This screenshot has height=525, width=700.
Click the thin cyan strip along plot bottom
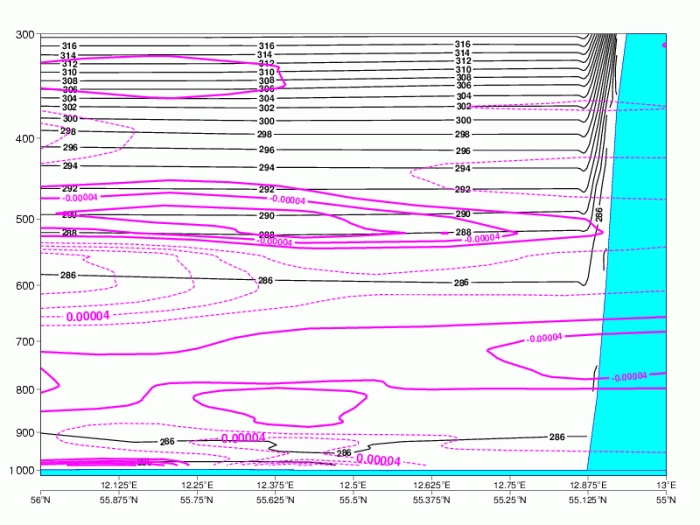(x=300, y=469)
